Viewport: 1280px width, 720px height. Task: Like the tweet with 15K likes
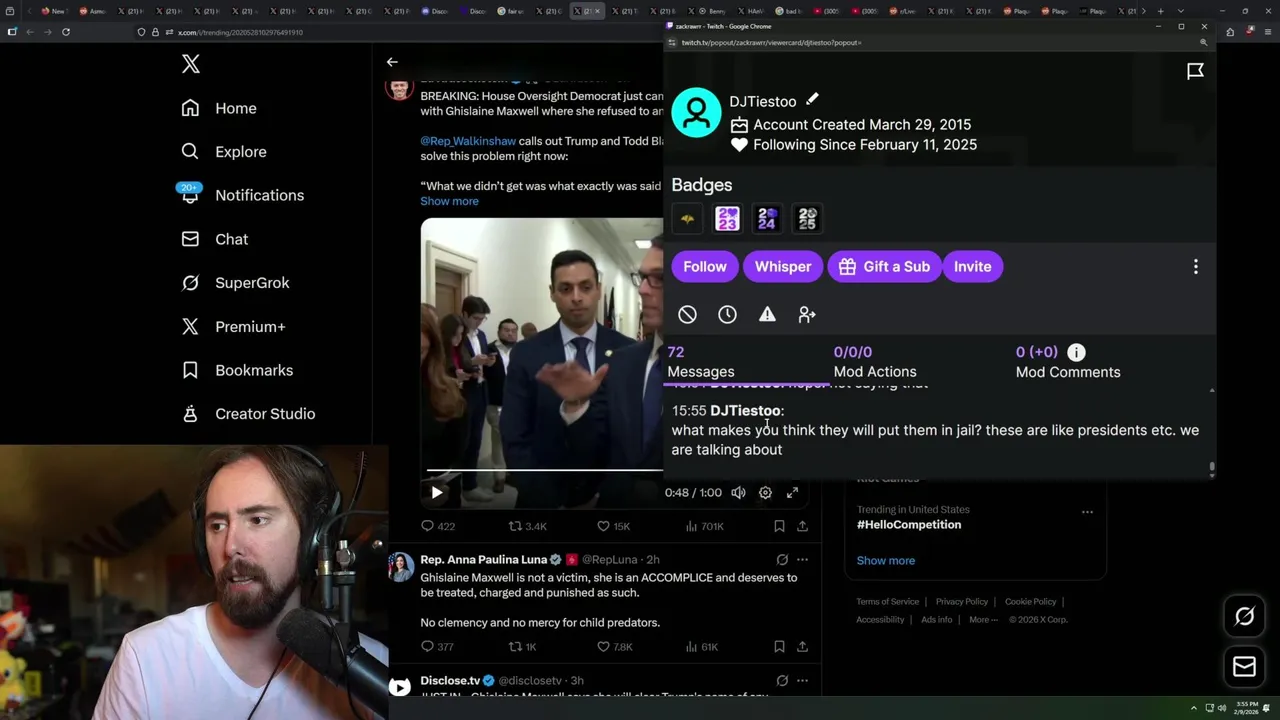pos(613,526)
